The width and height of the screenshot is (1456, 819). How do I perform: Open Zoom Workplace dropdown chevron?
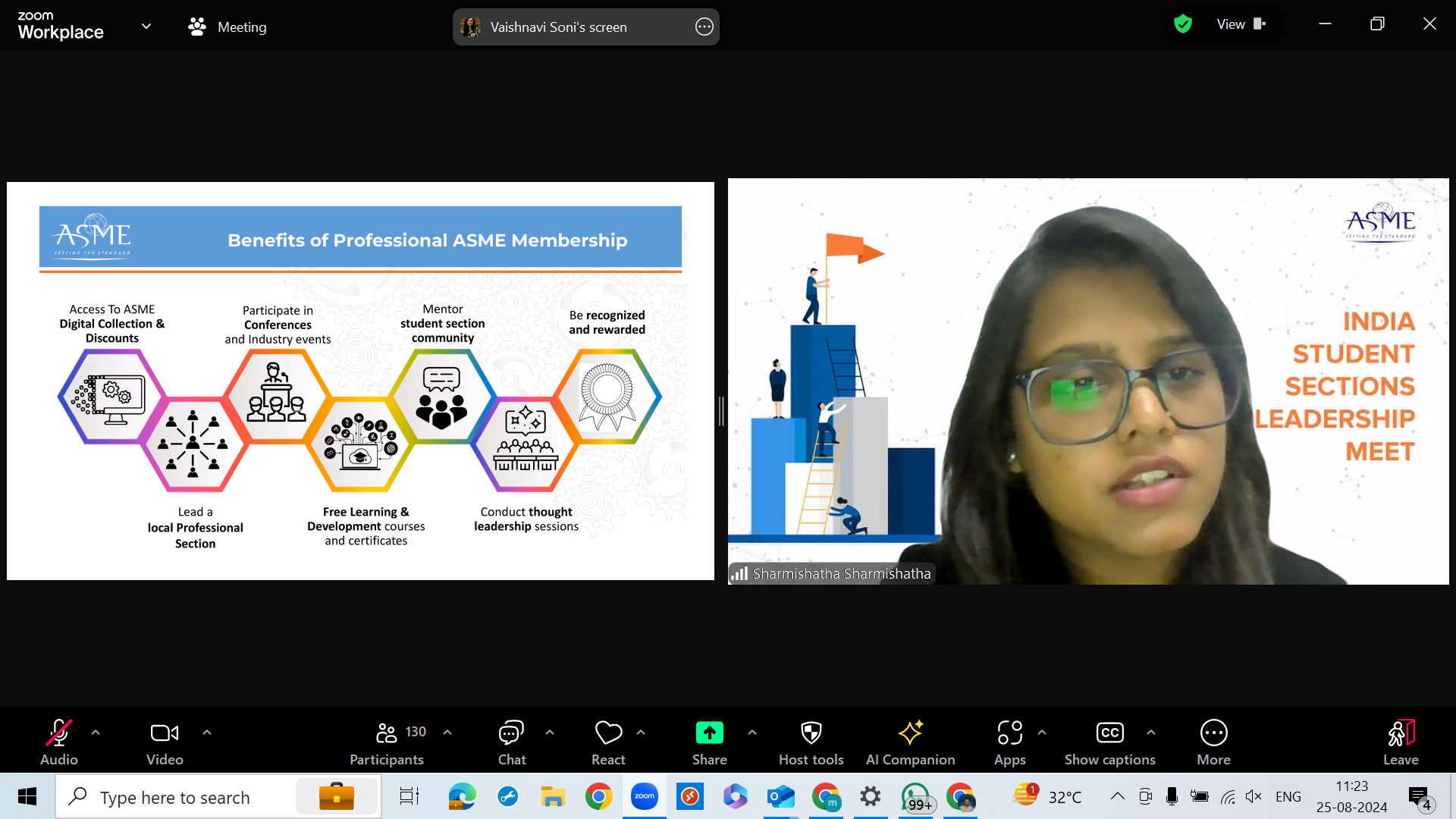146,27
